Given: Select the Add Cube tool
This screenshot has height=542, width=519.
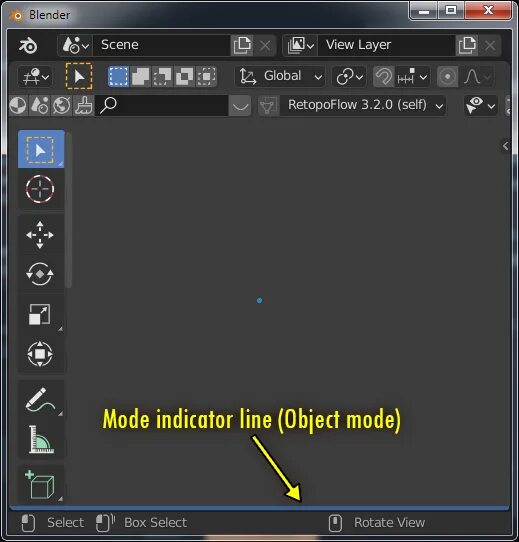Looking at the screenshot, I should point(40,485).
